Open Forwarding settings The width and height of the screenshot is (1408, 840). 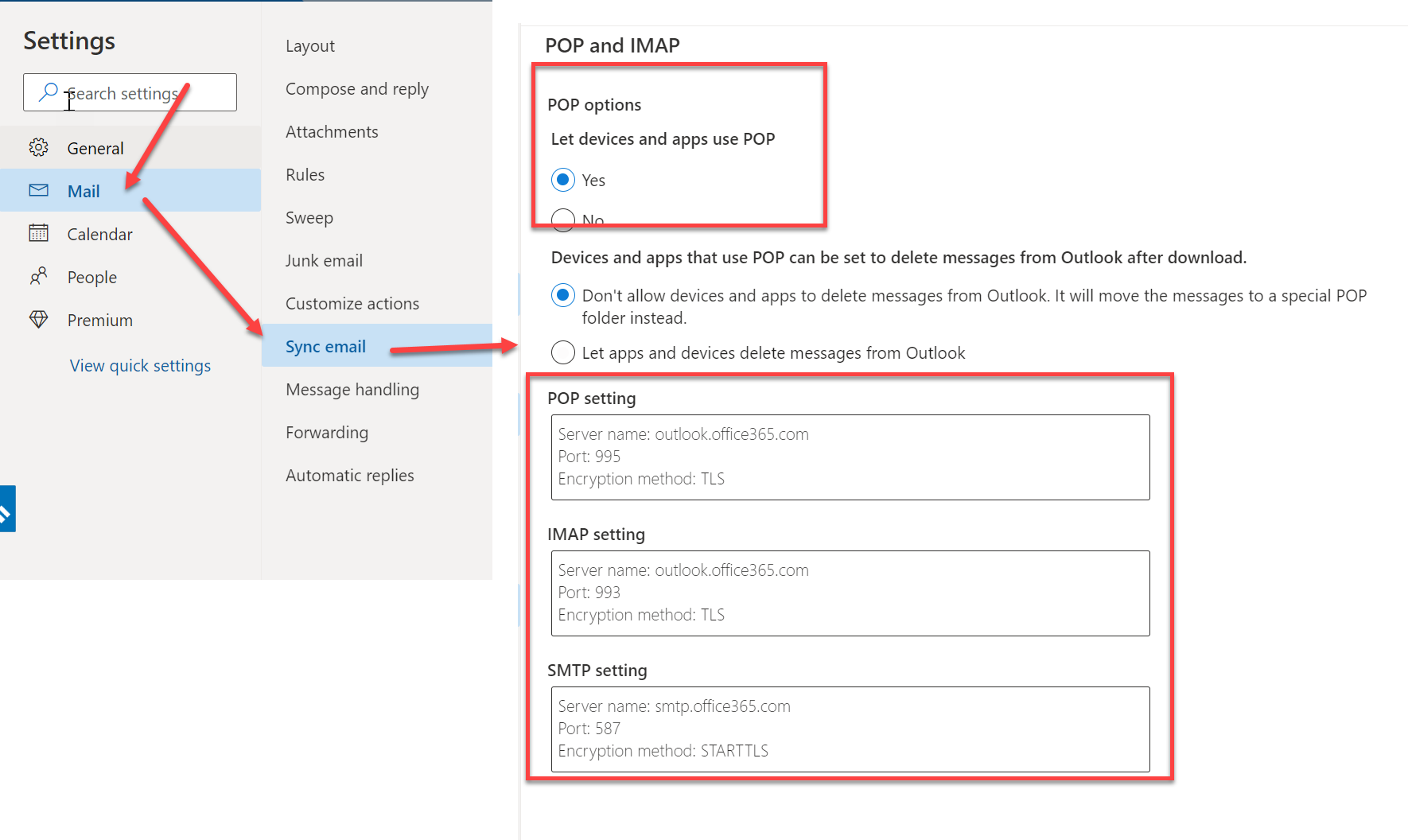coord(377,433)
